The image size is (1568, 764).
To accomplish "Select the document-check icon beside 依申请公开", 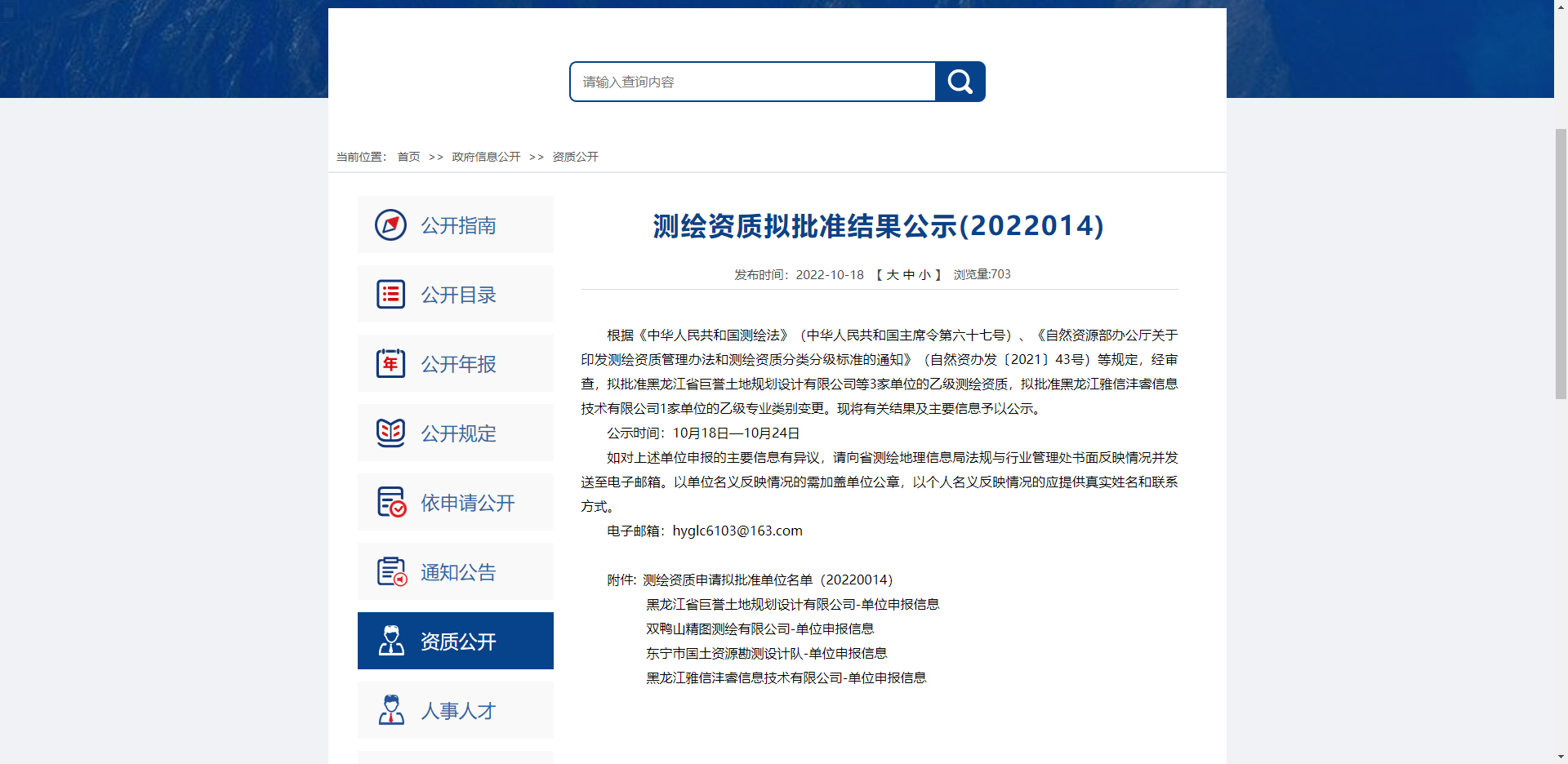I will [390, 503].
